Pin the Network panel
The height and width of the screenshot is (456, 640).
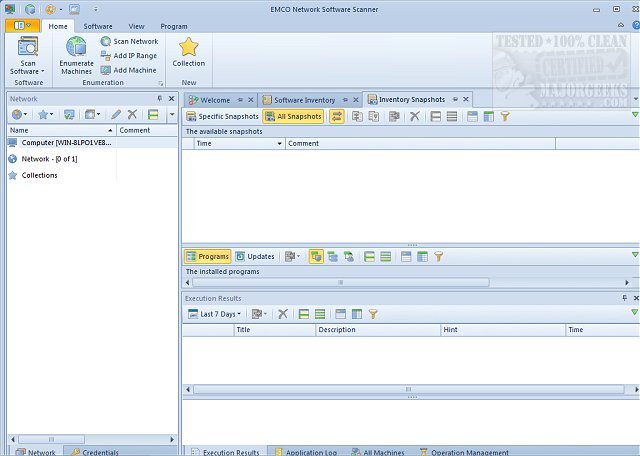click(x=160, y=98)
